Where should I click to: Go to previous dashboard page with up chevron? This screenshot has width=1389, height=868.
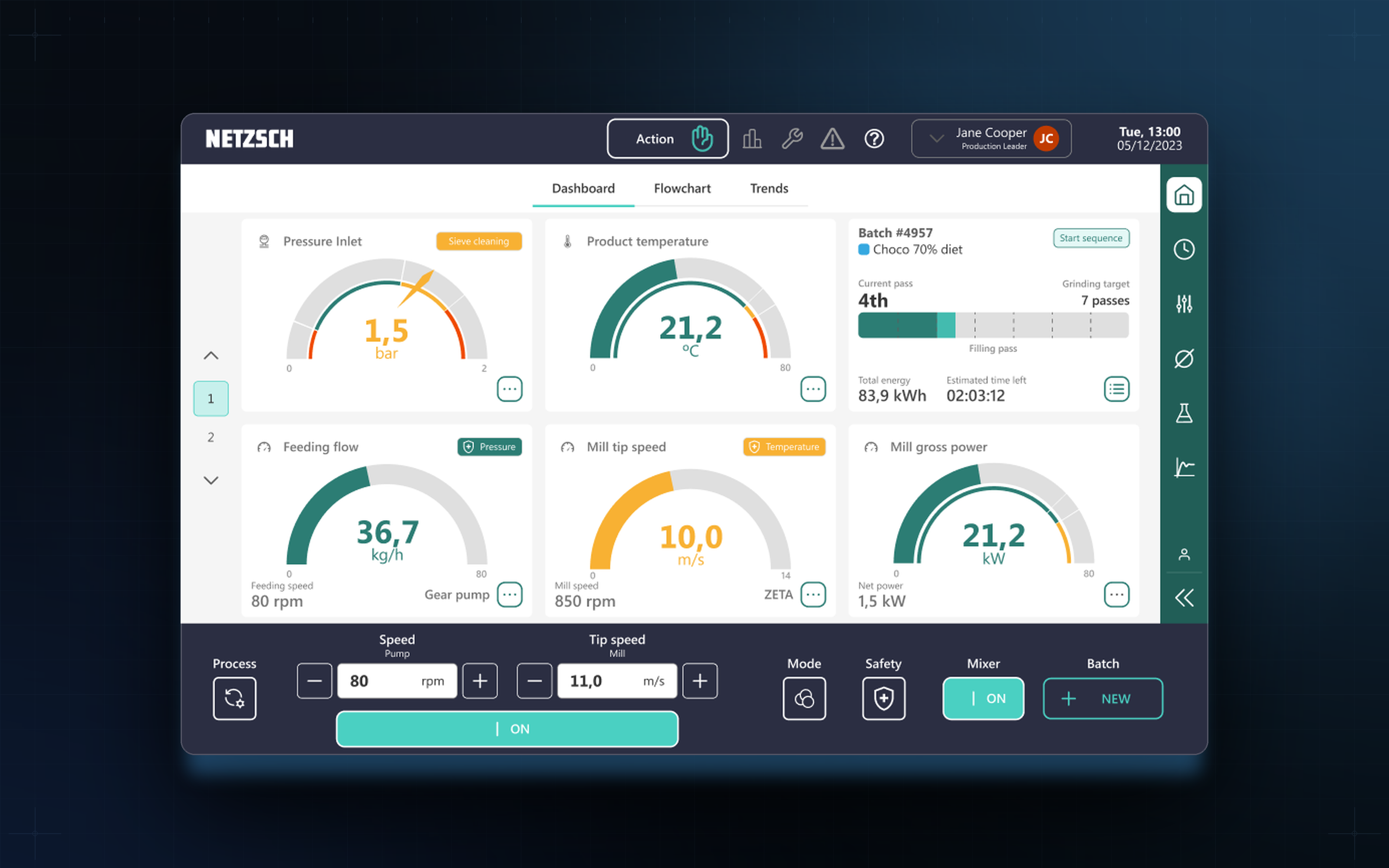pyautogui.click(x=211, y=355)
